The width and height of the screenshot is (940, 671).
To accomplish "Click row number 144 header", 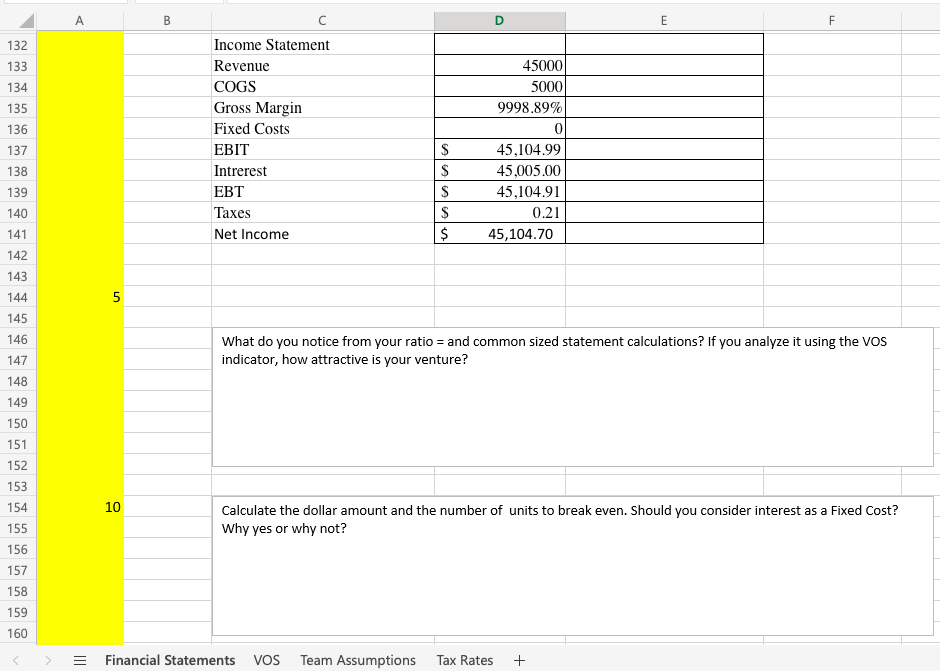I will tap(17, 297).
